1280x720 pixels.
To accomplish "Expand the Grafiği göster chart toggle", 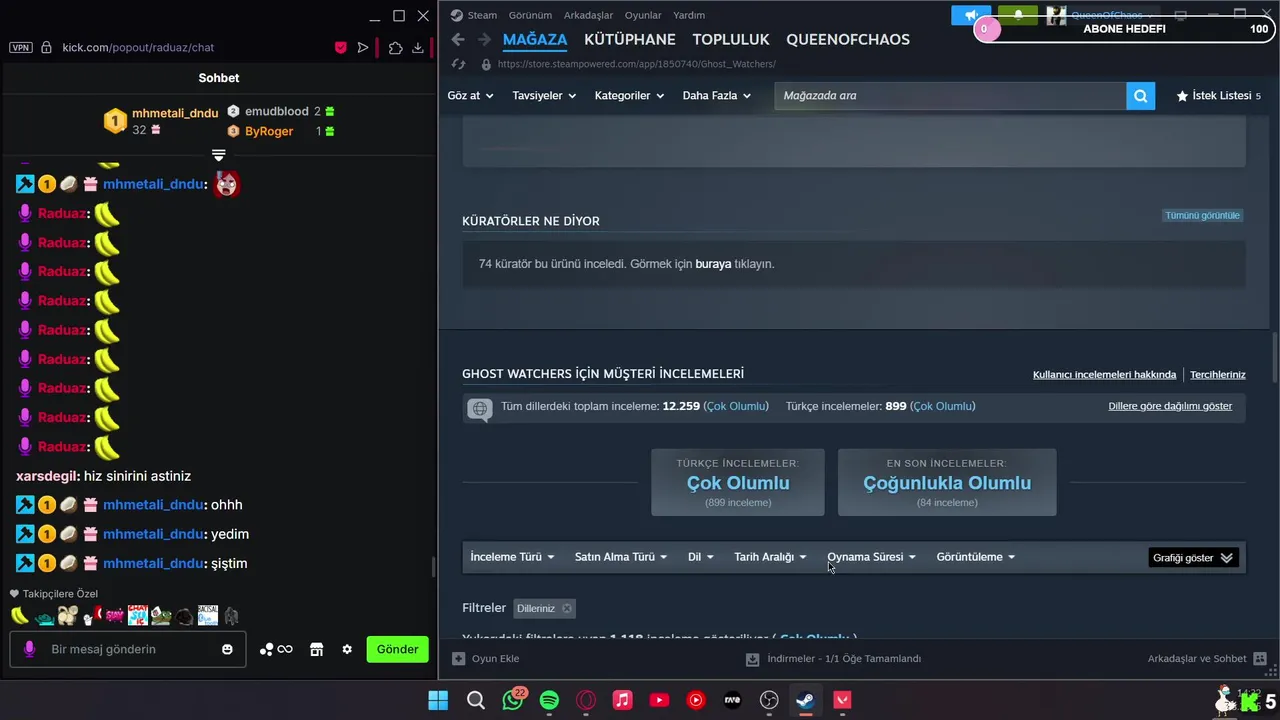I will (1193, 558).
